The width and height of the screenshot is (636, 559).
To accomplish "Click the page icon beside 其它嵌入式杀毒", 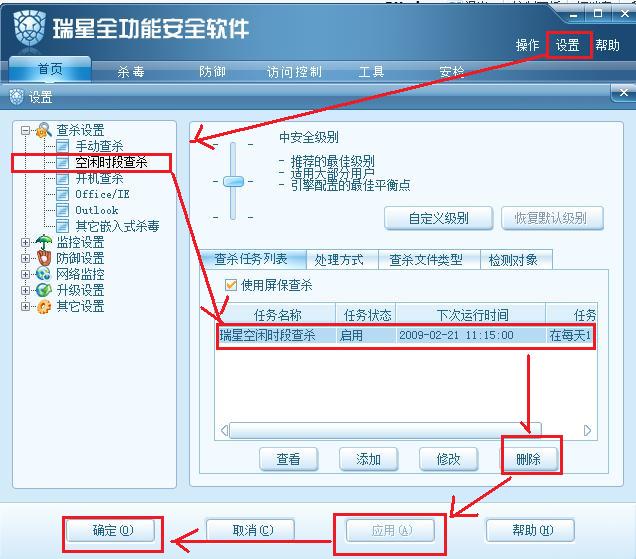I will coord(62,226).
